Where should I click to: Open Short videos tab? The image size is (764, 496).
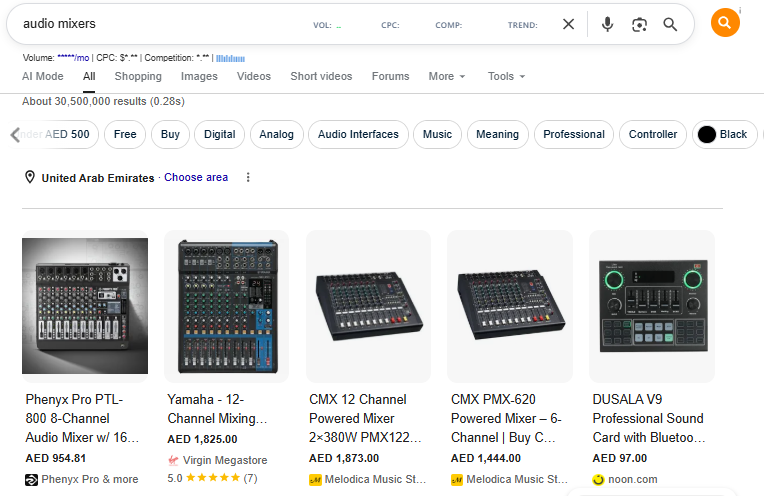click(x=321, y=76)
